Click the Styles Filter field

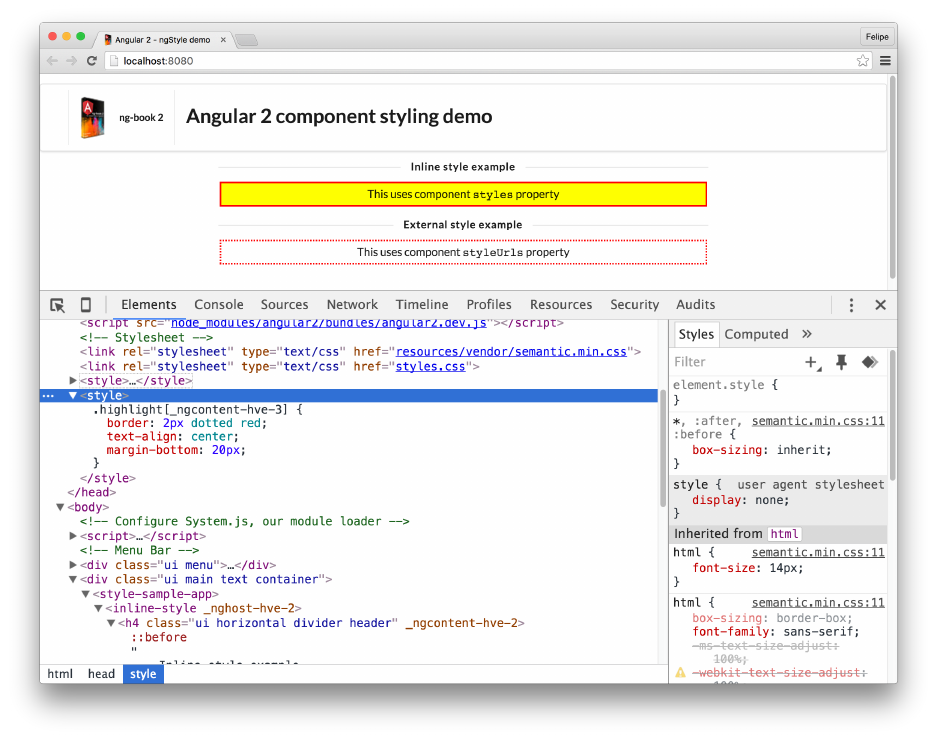(736, 362)
